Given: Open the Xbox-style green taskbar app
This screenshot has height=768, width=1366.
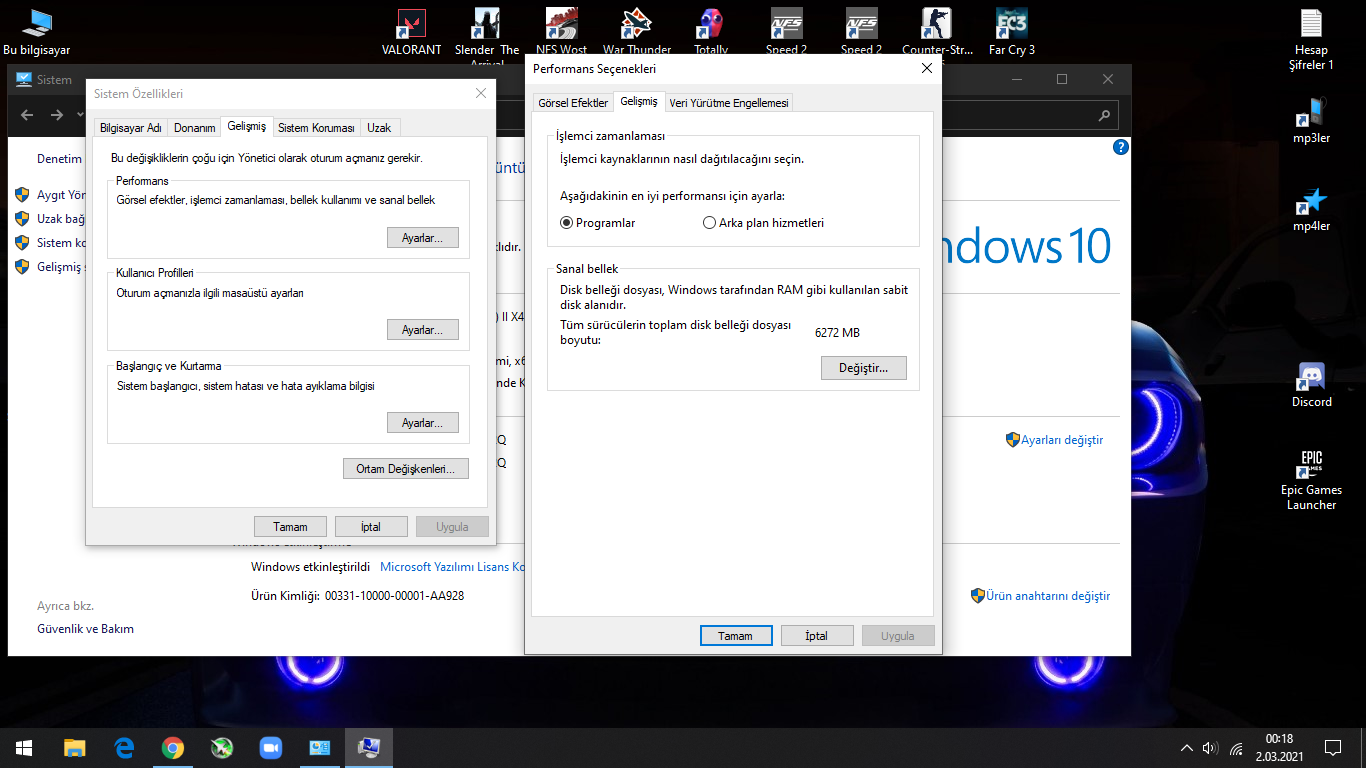Looking at the screenshot, I should pos(222,747).
